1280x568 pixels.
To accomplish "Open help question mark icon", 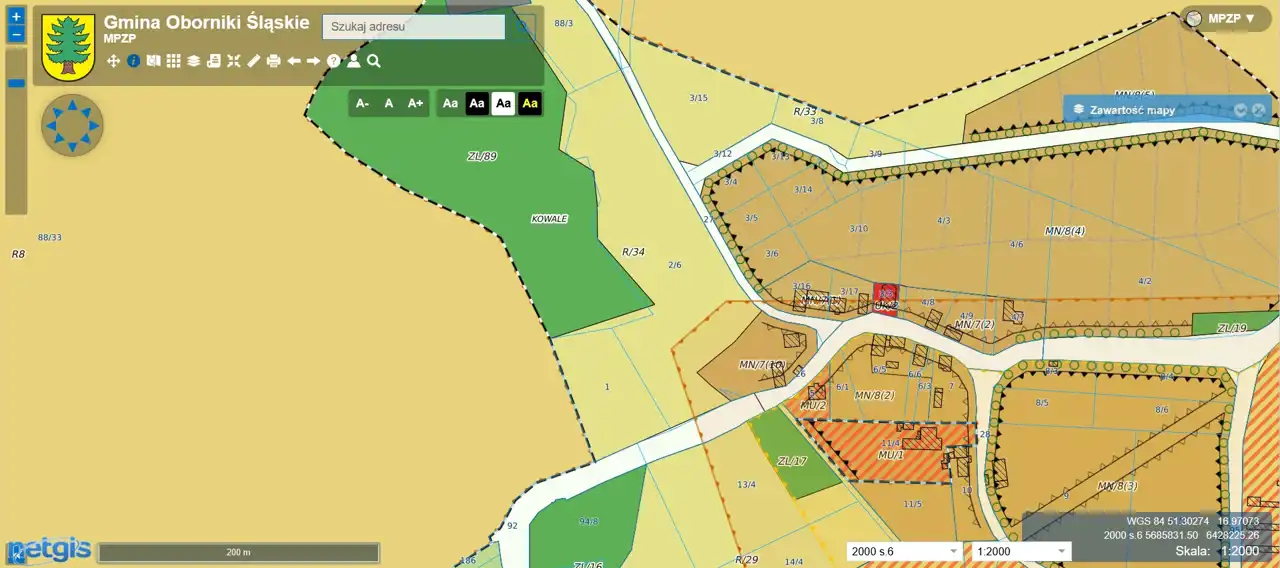I will 333,61.
